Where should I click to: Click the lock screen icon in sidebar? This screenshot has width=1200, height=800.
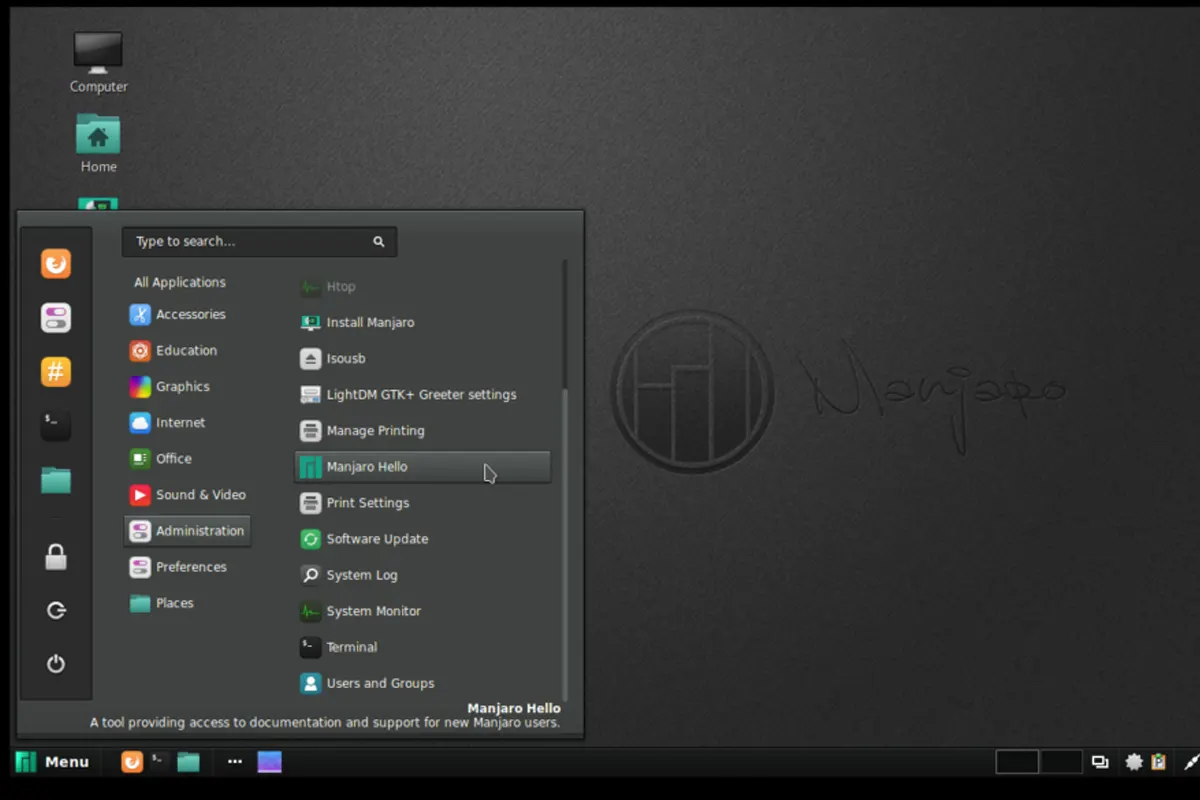coord(56,558)
